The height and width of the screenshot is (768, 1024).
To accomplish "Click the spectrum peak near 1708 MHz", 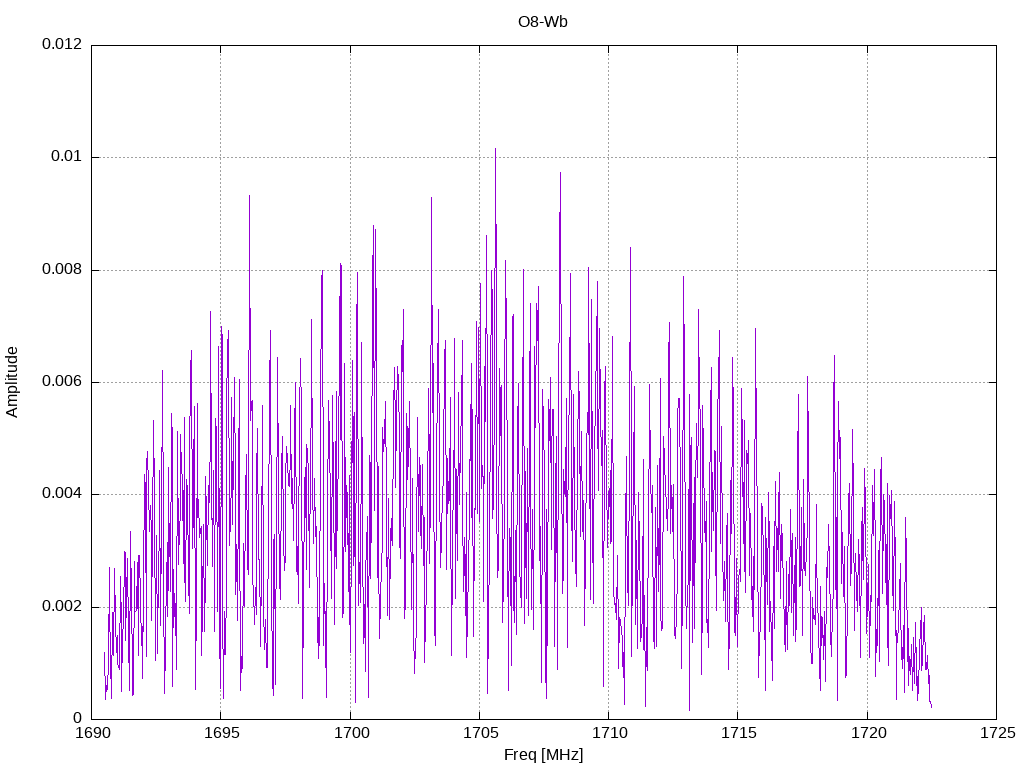I will [x=560, y=174].
